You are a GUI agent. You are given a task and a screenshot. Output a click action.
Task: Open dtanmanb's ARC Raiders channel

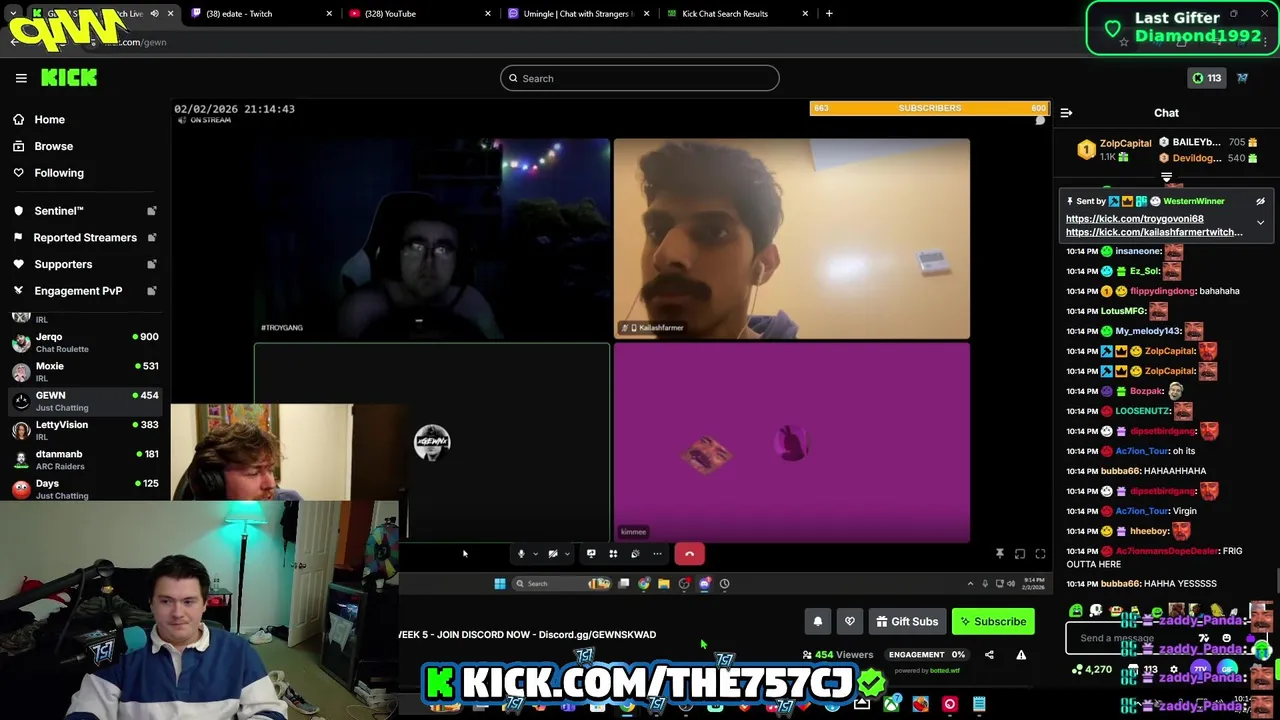click(x=84, y=460)
